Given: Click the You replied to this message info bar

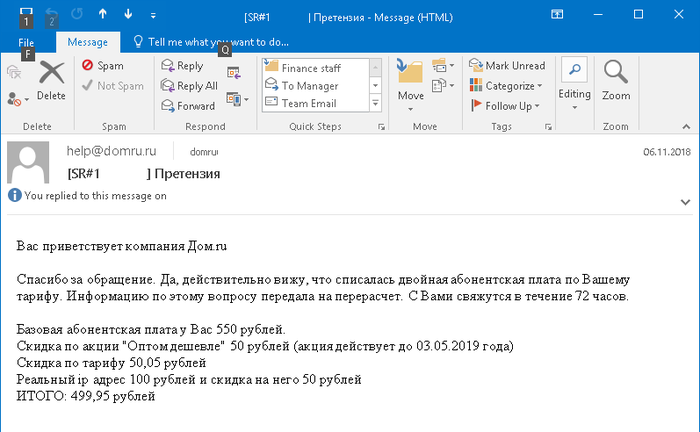Looking at the screenshot, I should pos(88,195).
